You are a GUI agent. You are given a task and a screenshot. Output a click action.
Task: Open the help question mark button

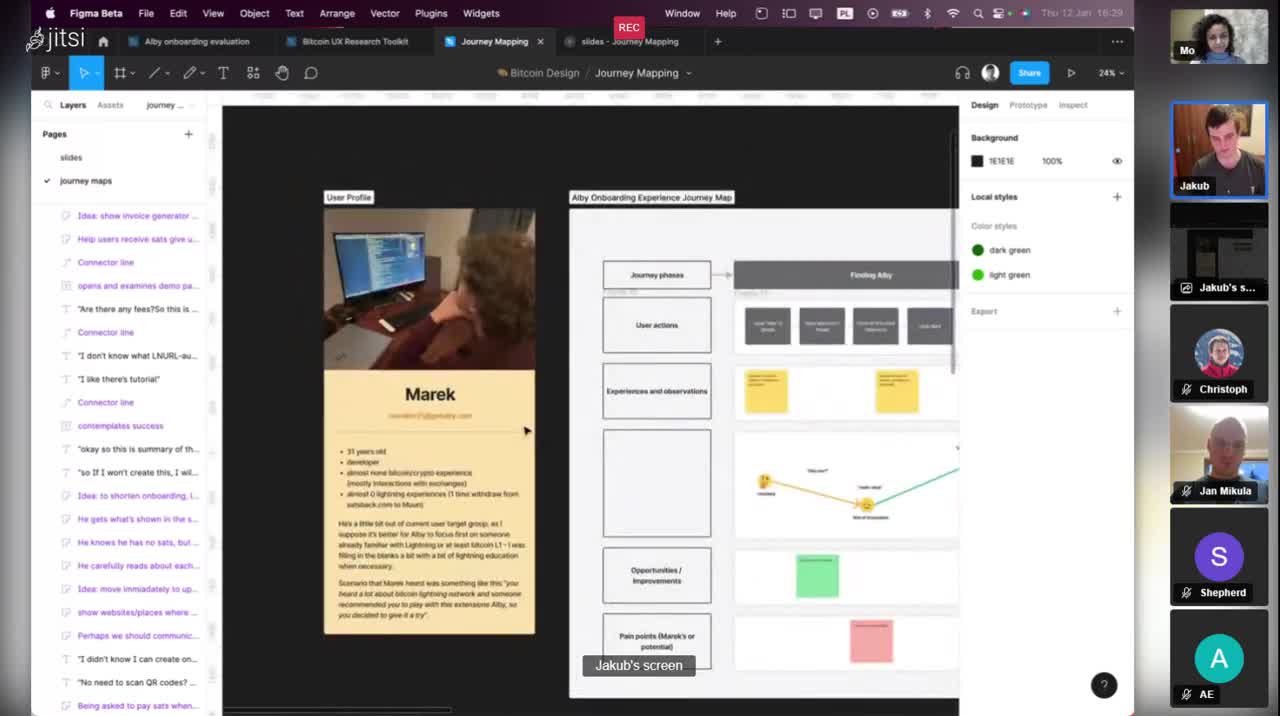click(1103, 685)
